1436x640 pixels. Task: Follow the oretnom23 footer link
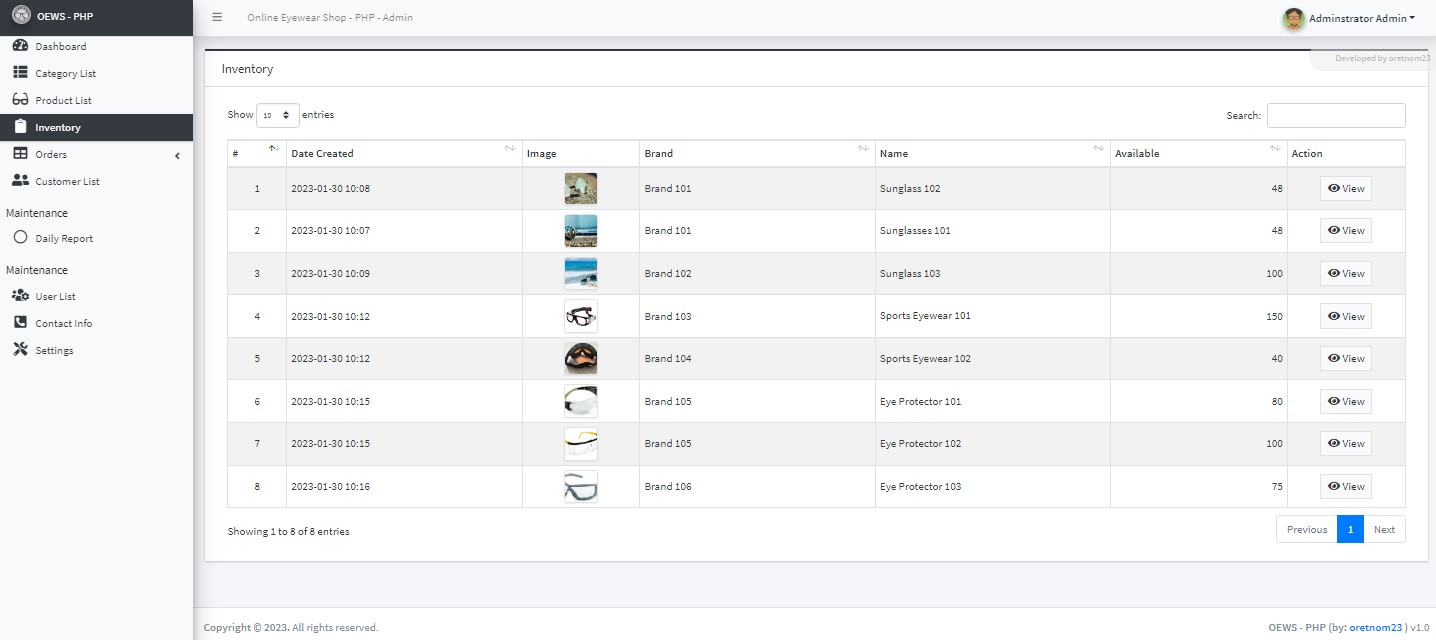pyautogui.click(x=1376, y=628)
